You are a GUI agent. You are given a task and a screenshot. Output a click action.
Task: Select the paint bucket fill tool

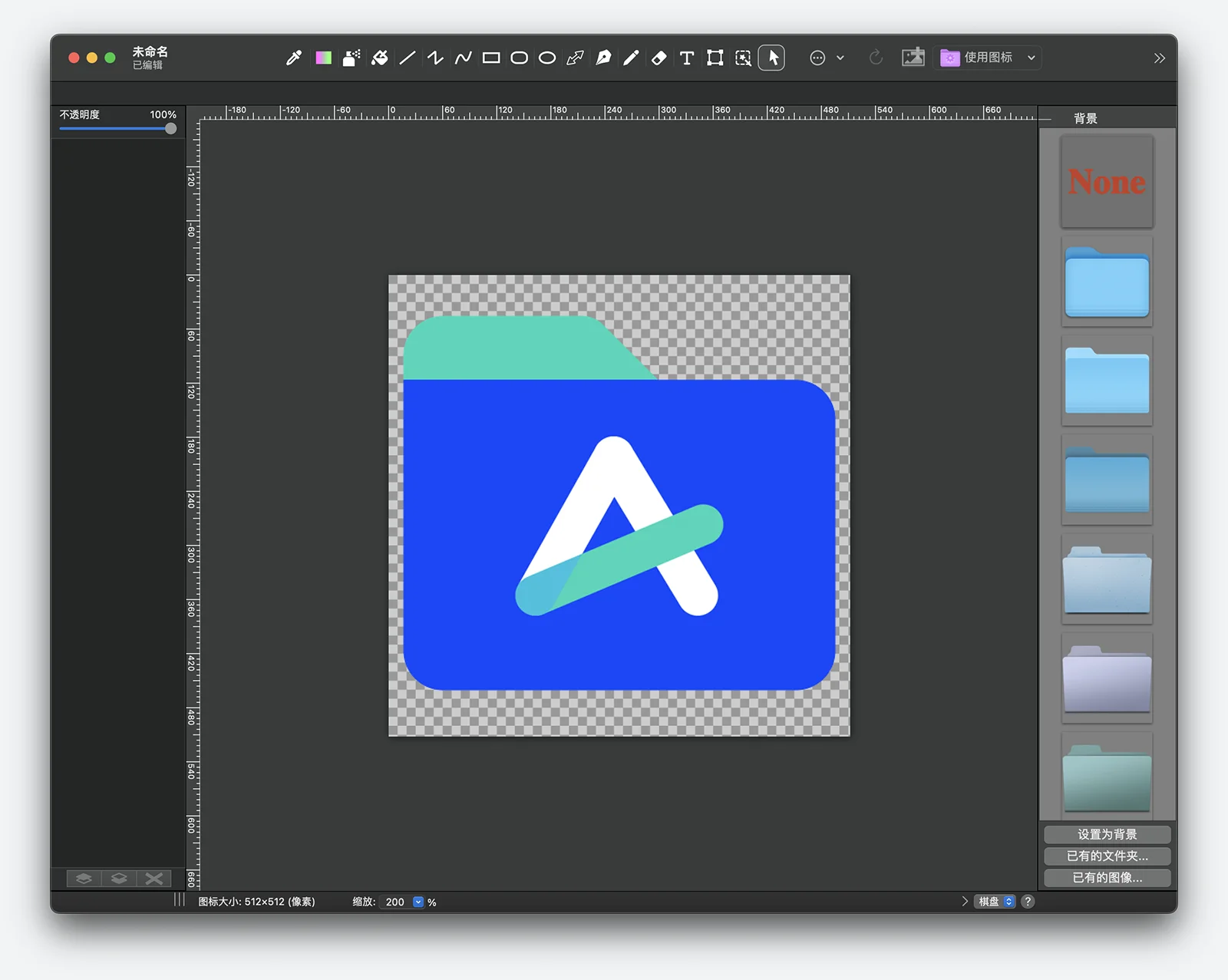380,58
